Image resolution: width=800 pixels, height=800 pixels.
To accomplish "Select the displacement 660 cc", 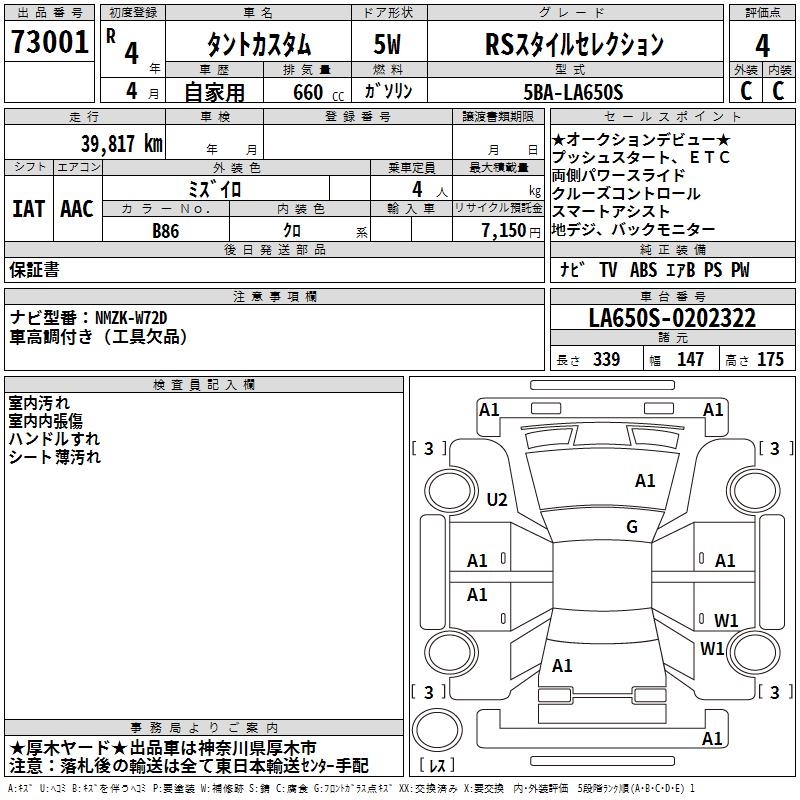I will 318,93.
